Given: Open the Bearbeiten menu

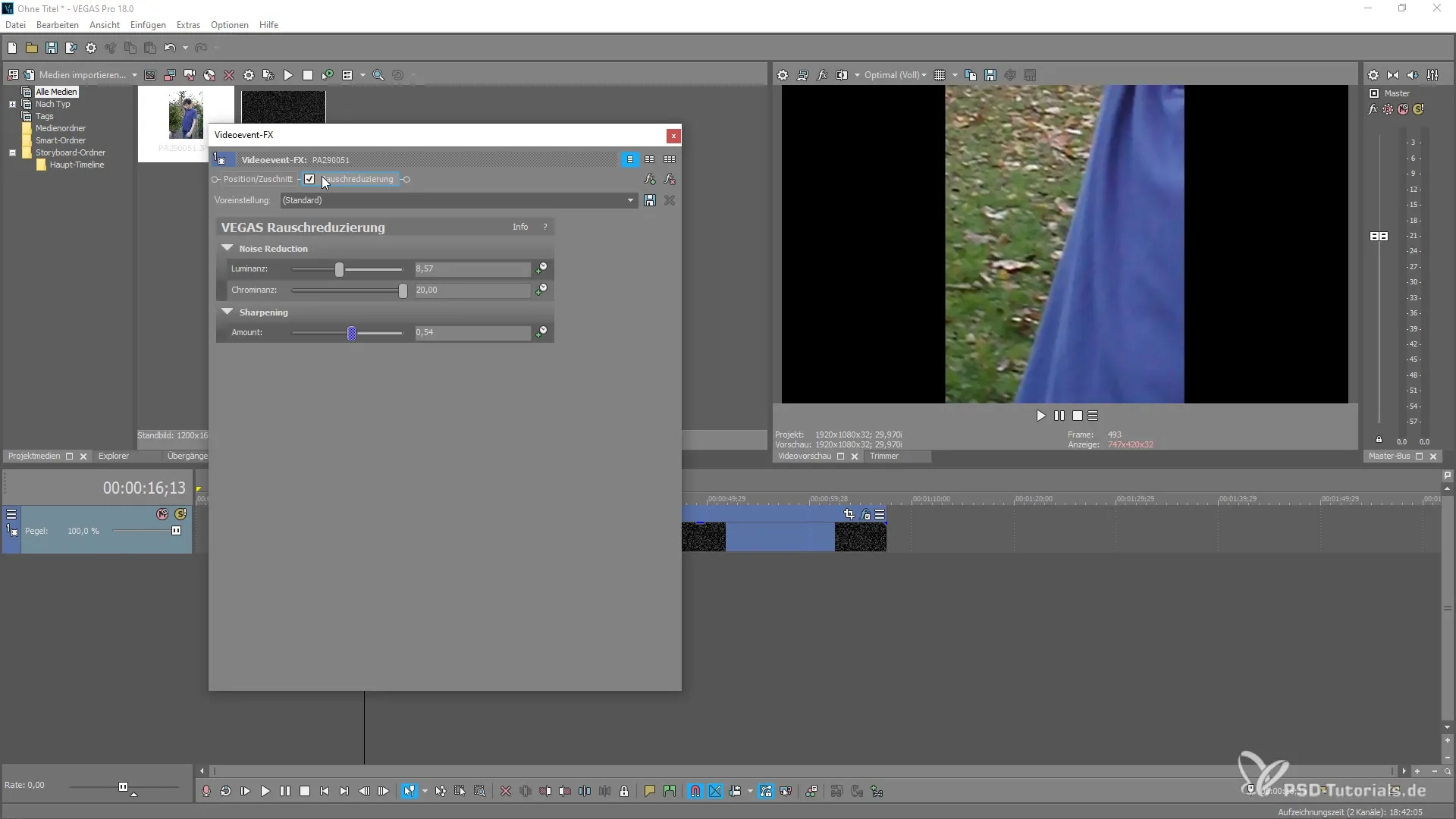Looking at the screenshot, I should (58, 25).
